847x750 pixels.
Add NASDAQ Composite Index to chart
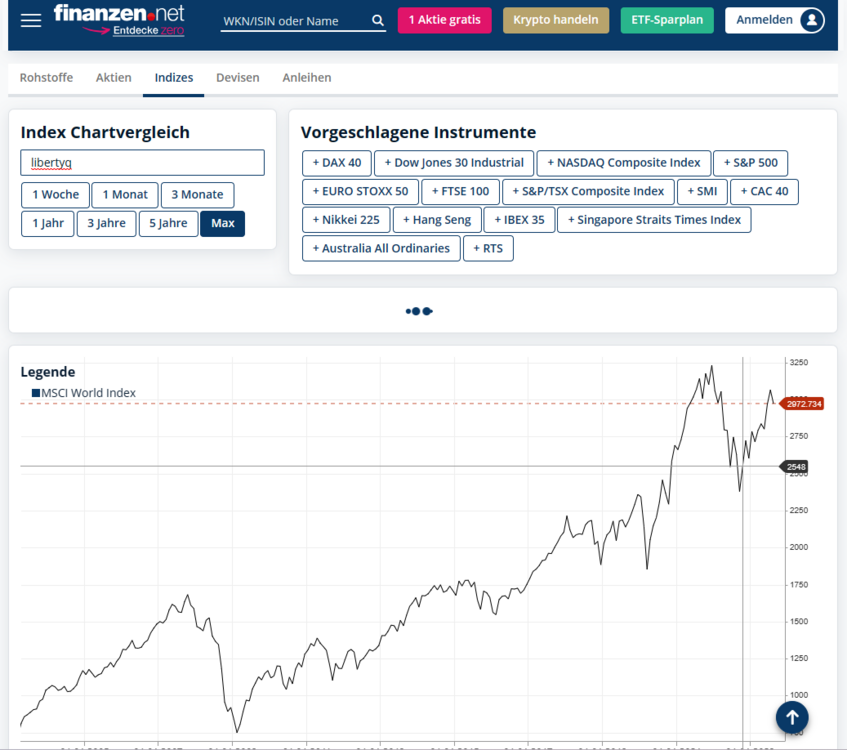(623, 163)
